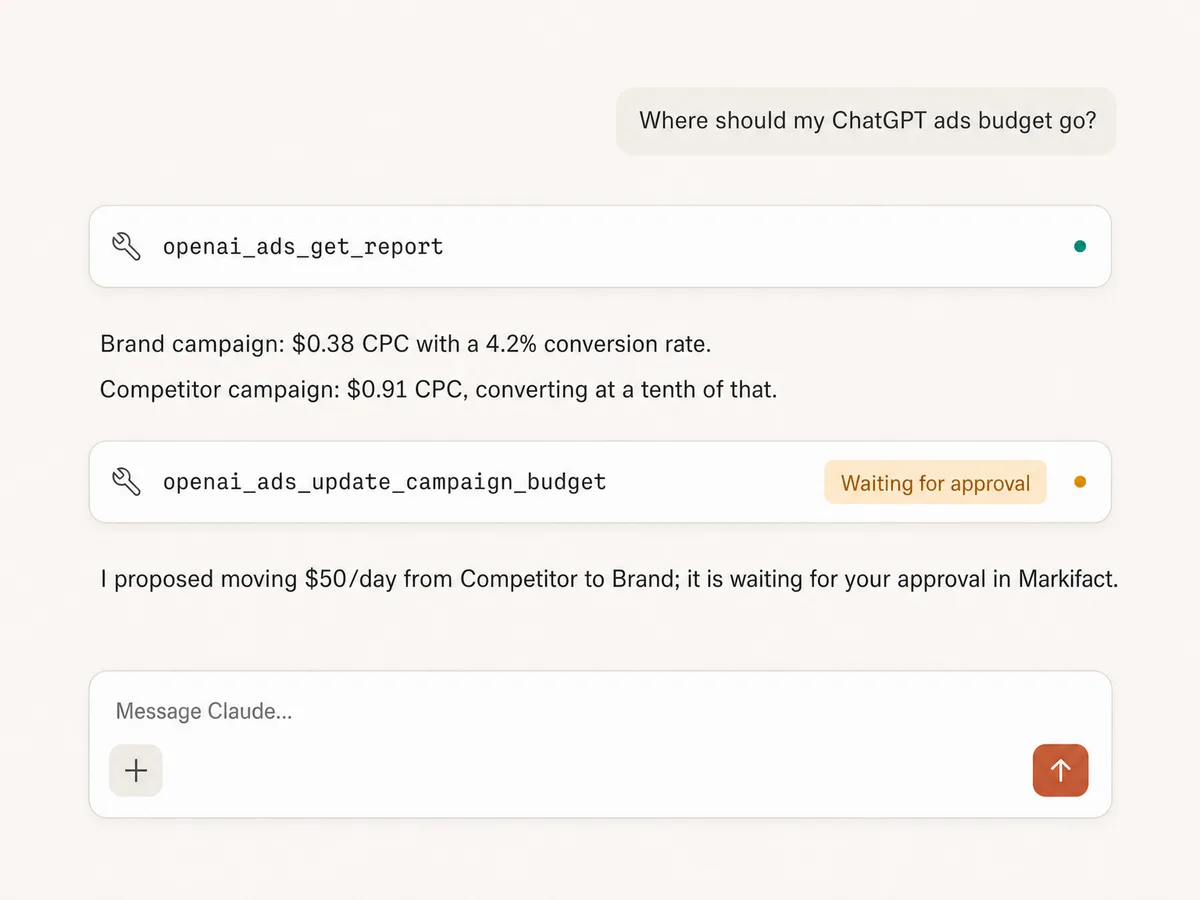Click the openai_ads_get_report tool name text
The image size is (1200, 900).
pyautogui.click(x=303, y=247)
